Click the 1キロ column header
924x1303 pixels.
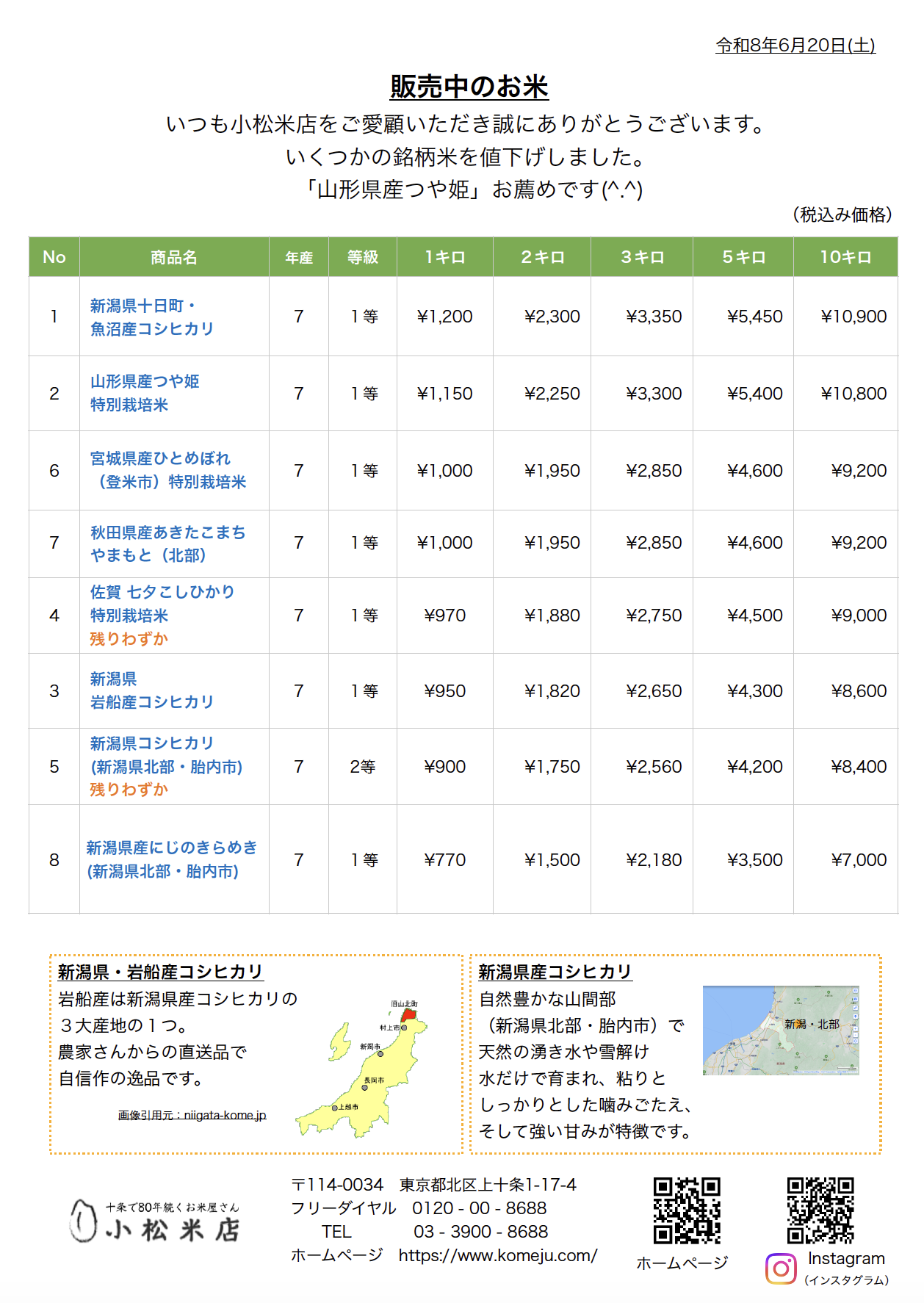coord(445,257)
